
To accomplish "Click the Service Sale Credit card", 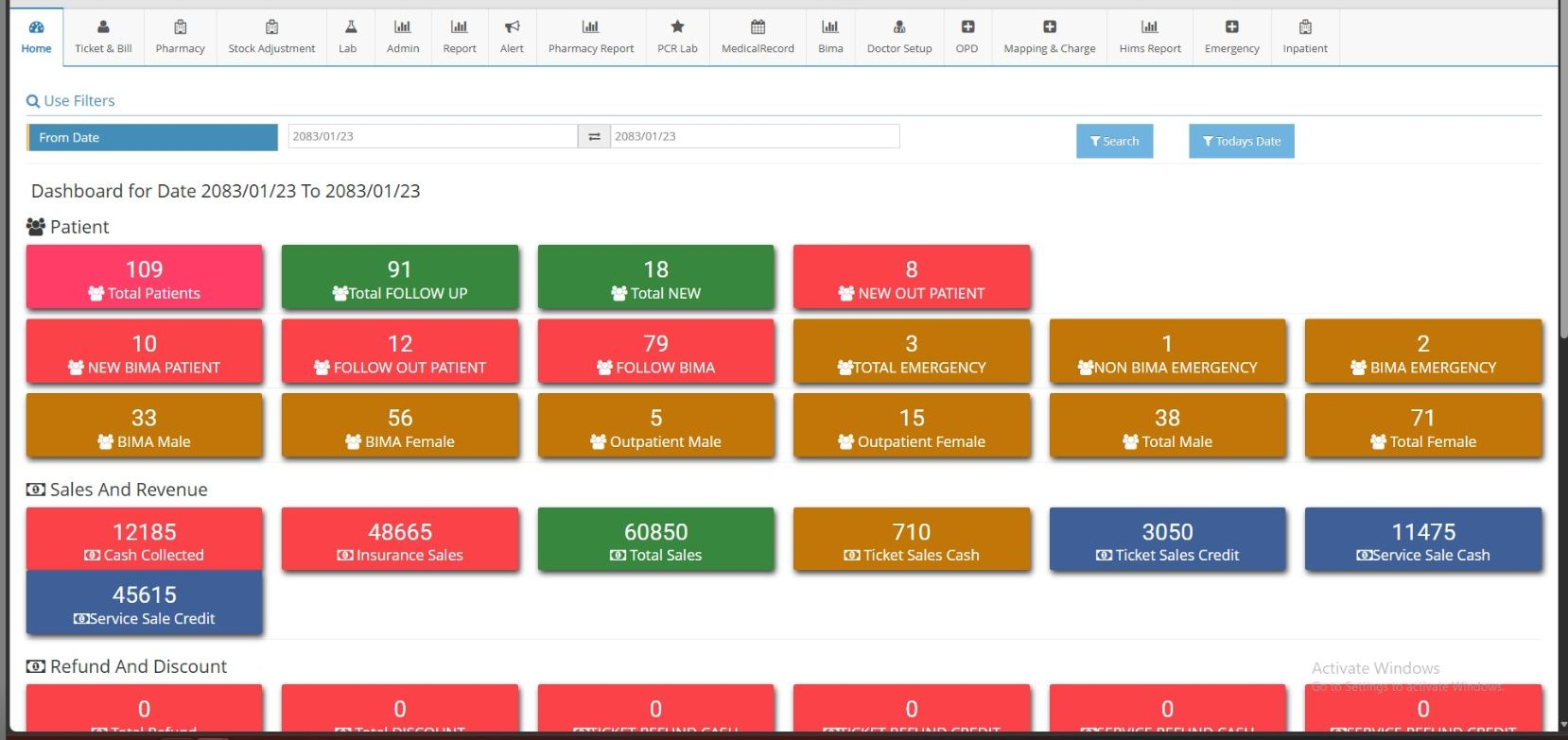I will [x=145, y=603].
